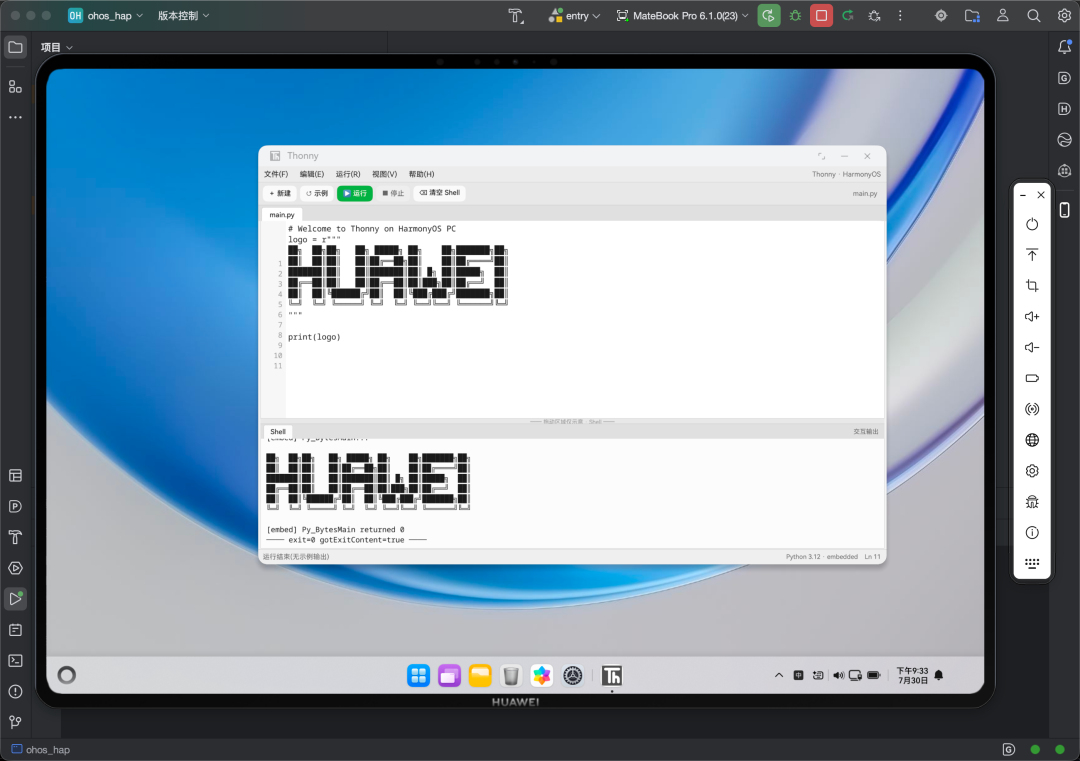This screenshot has height=761, width=1080.
Task: Select the main.py editor tab in Thonny
Action: click(282, 215)
